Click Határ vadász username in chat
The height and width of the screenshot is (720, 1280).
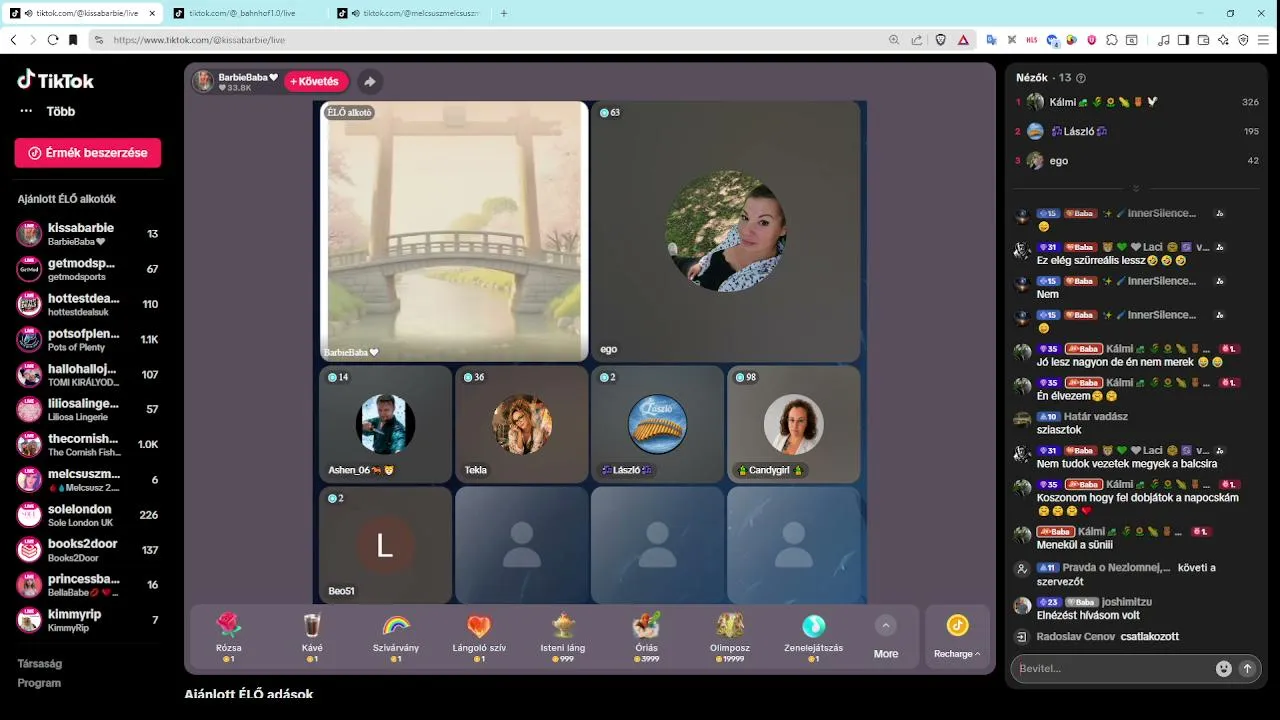[x=1095, y=417]
